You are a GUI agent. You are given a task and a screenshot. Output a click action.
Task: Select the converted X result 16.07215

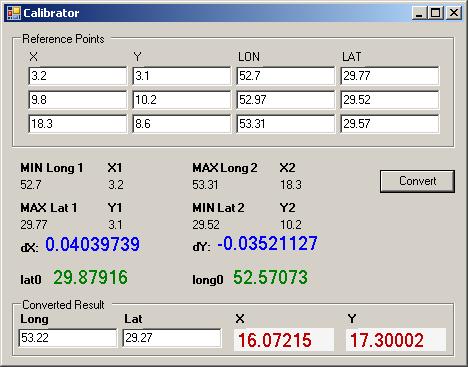284,340
